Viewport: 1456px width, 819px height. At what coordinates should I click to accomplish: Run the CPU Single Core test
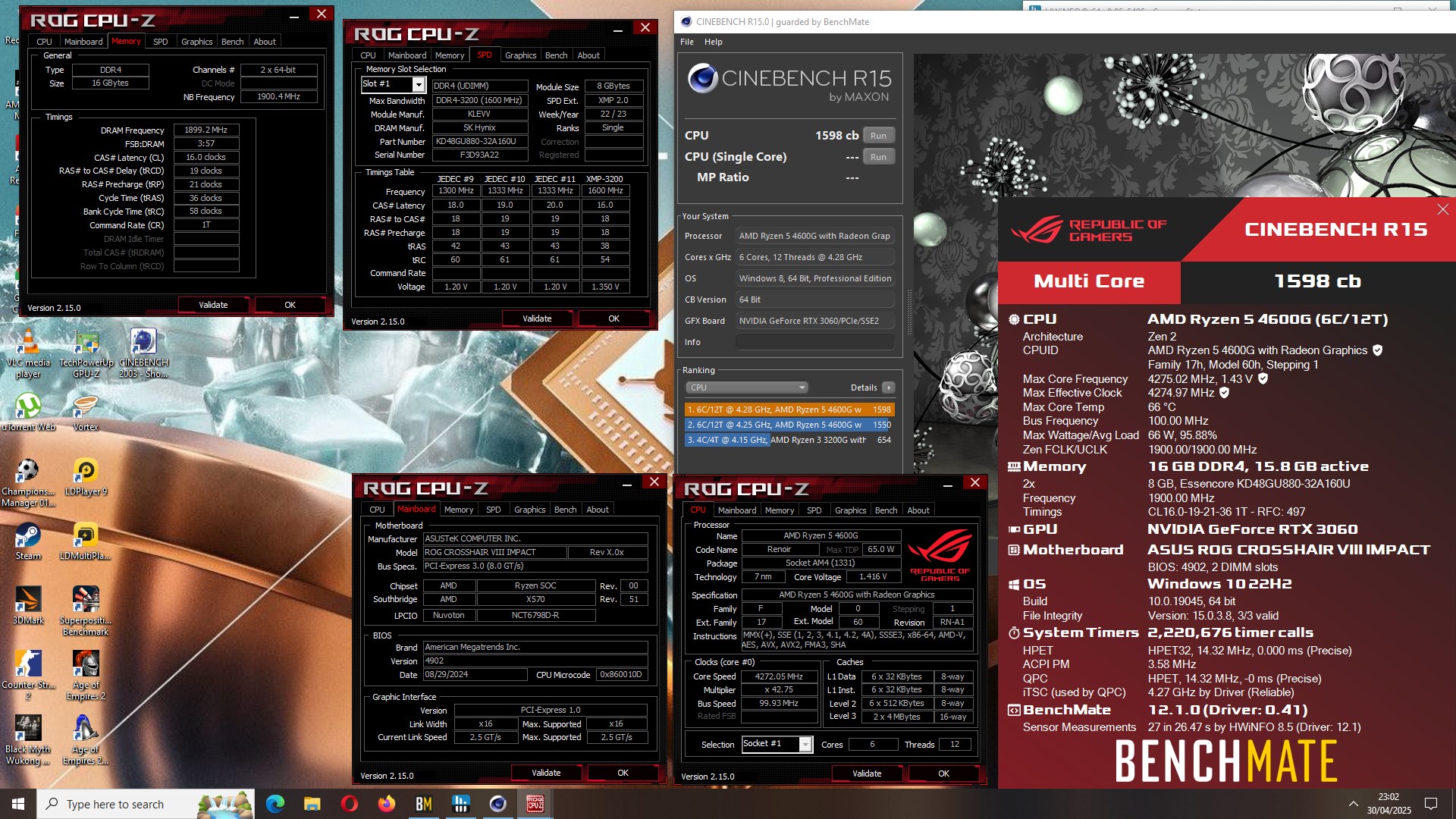[878, 157]
